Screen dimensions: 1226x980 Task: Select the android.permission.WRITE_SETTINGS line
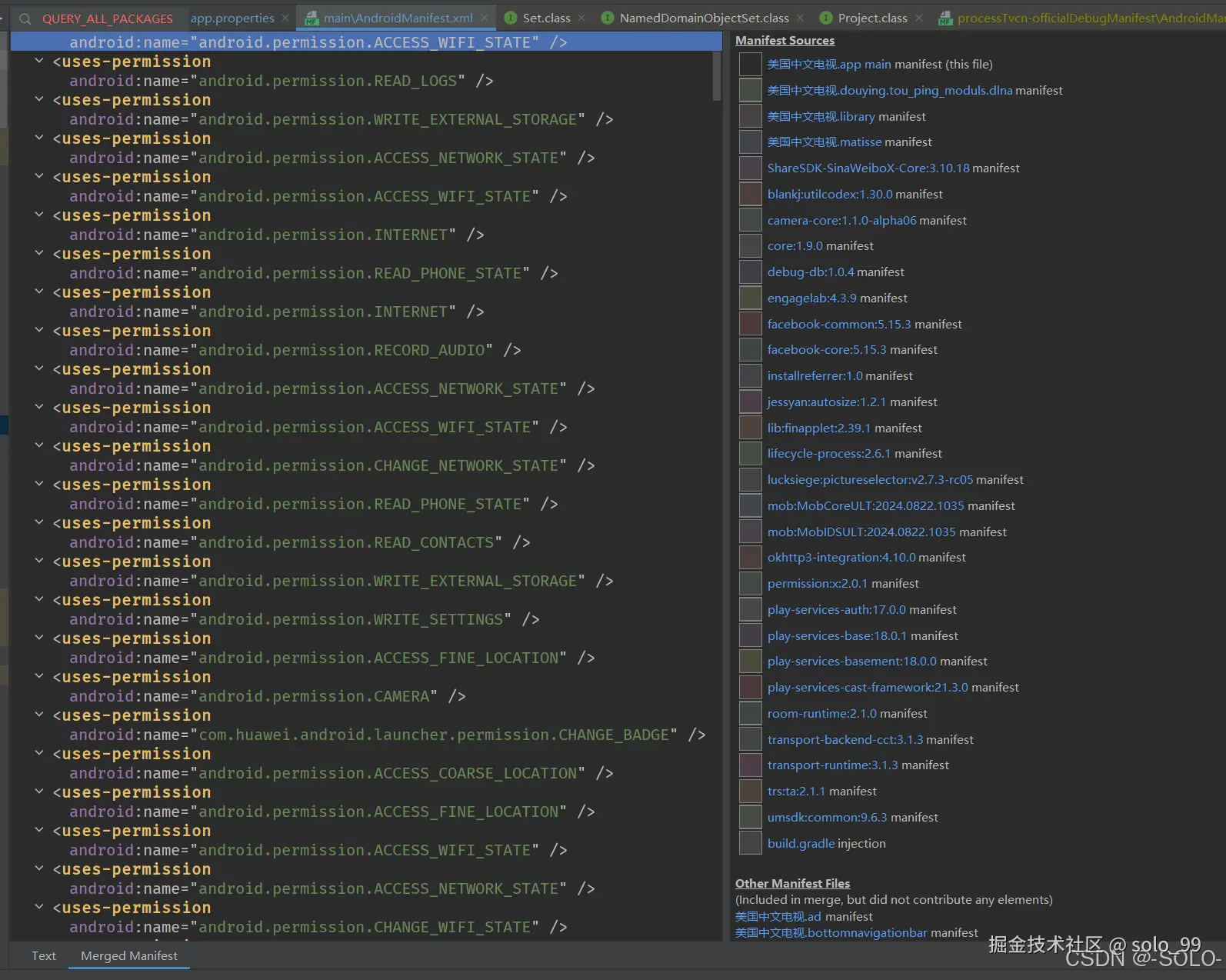(305, 619)
